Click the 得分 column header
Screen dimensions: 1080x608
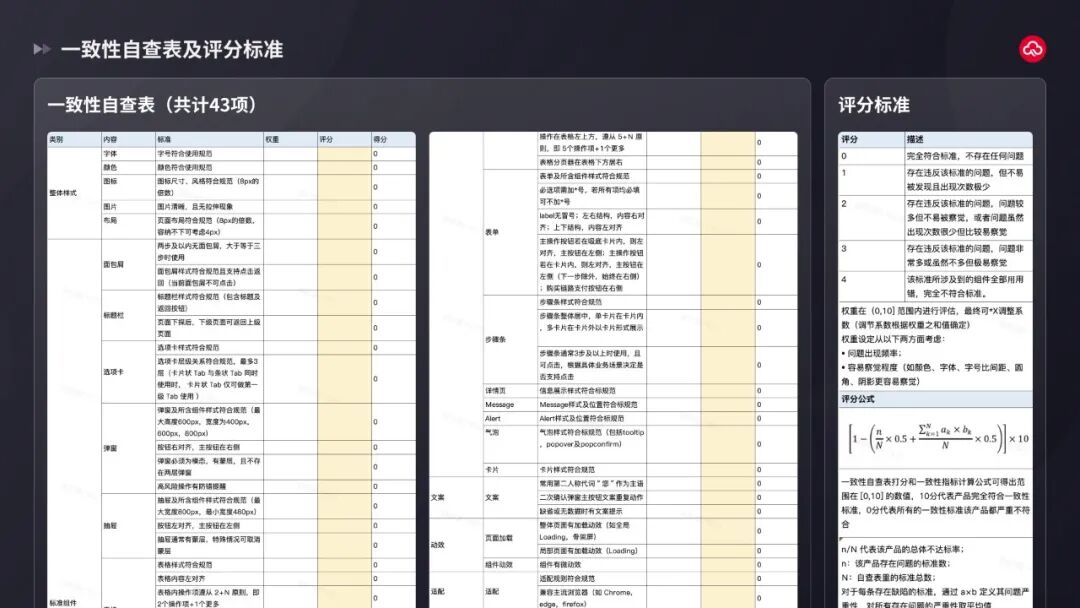(393, 139)
